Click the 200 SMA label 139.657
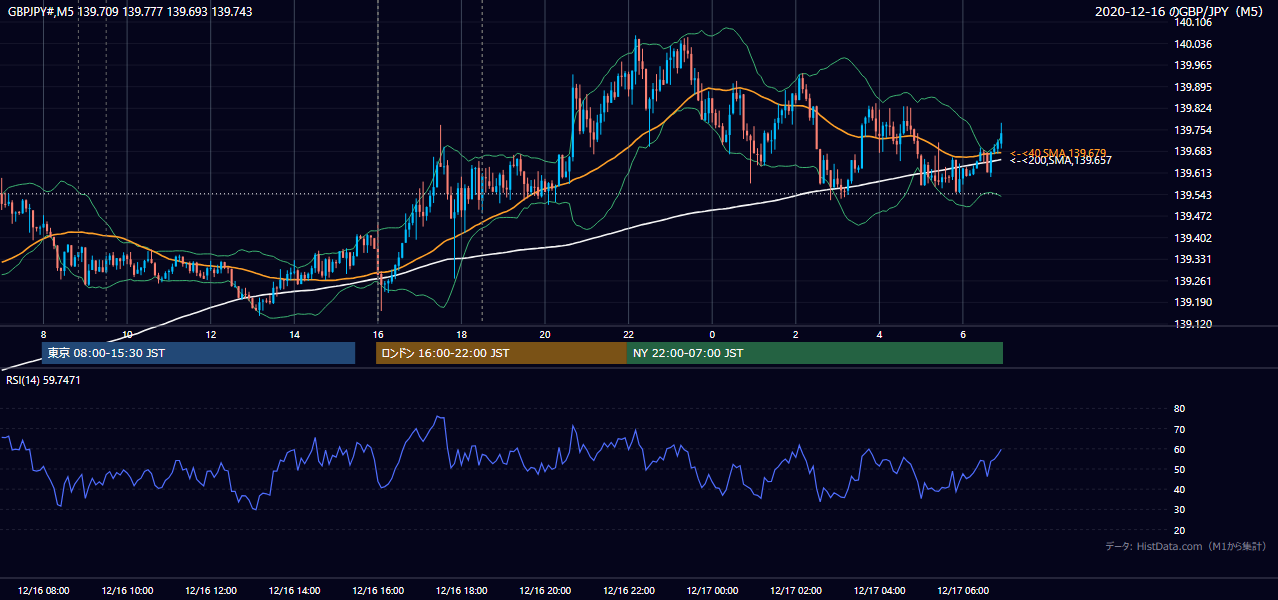 tap(1061, 161)
